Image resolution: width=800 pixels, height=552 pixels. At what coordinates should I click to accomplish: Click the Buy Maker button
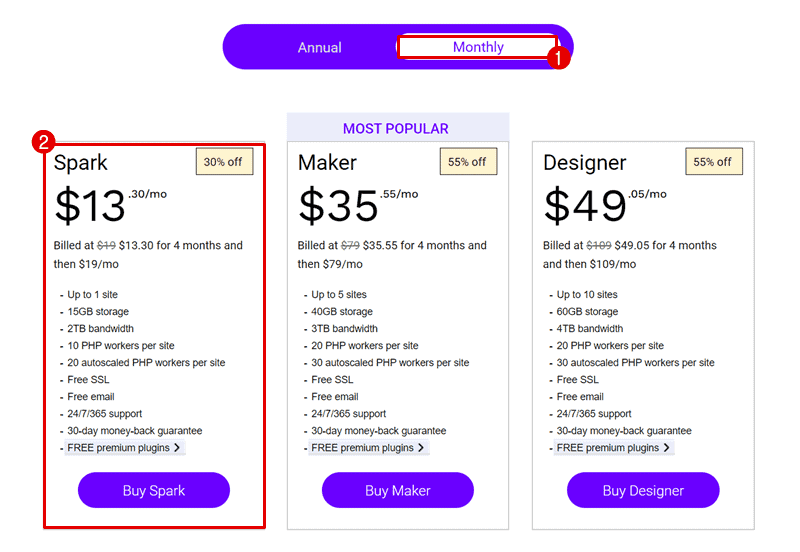click(x=397, y=490)
